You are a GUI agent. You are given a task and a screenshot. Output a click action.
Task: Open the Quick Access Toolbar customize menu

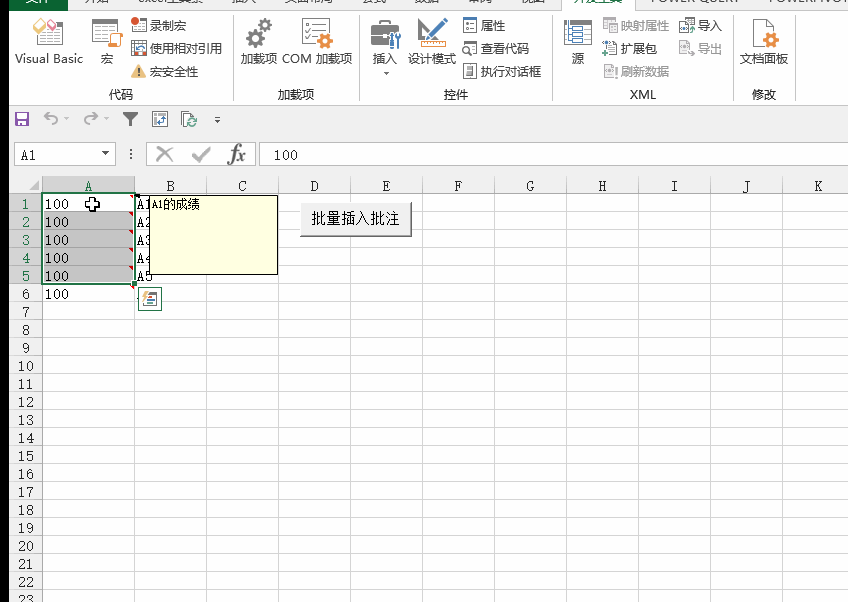(217, 118)
